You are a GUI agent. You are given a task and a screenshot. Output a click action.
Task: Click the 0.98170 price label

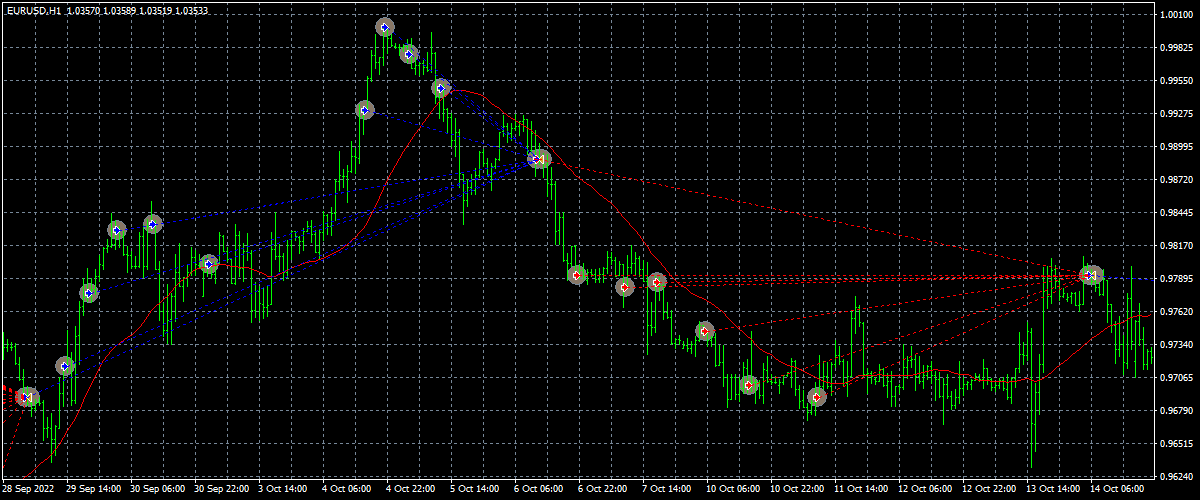[x=1175, y=246]
